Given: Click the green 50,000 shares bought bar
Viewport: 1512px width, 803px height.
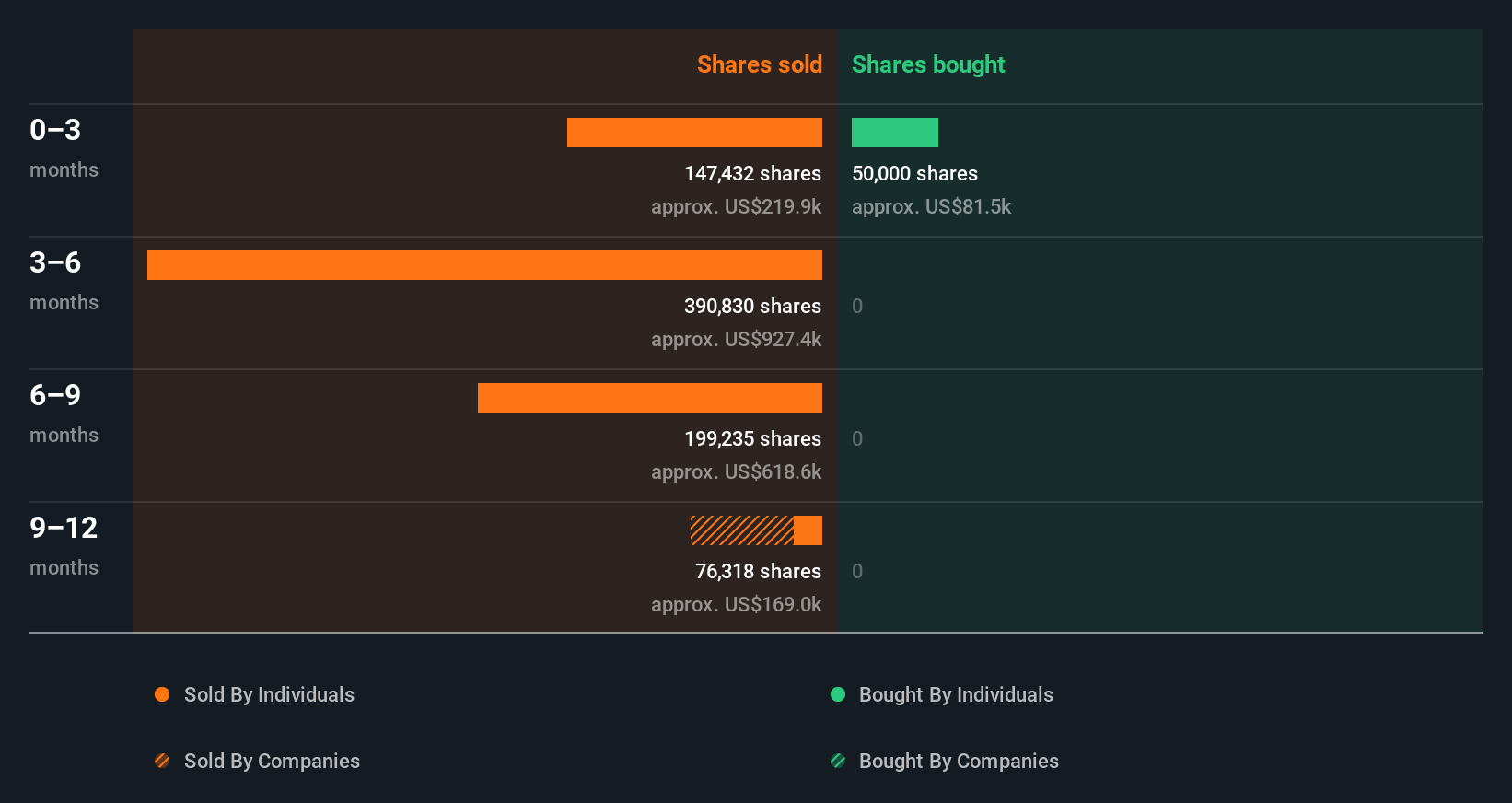Looking at the screenshot, I should pyautogui.click(x=895, y=133).
